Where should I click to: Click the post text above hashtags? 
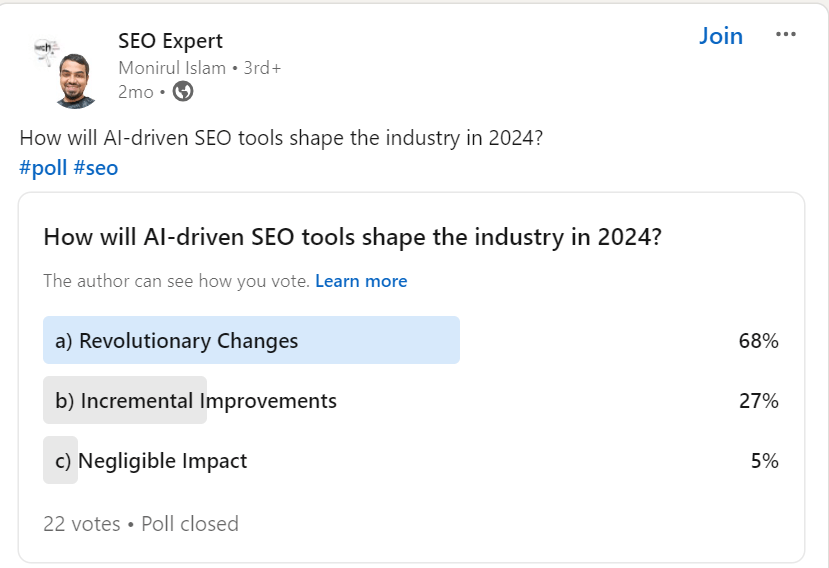point(281,139)
